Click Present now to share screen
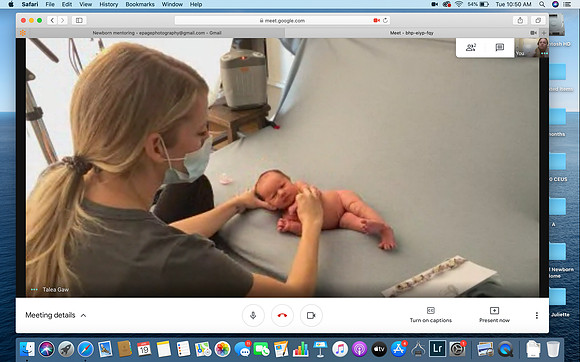 (494, 315)
